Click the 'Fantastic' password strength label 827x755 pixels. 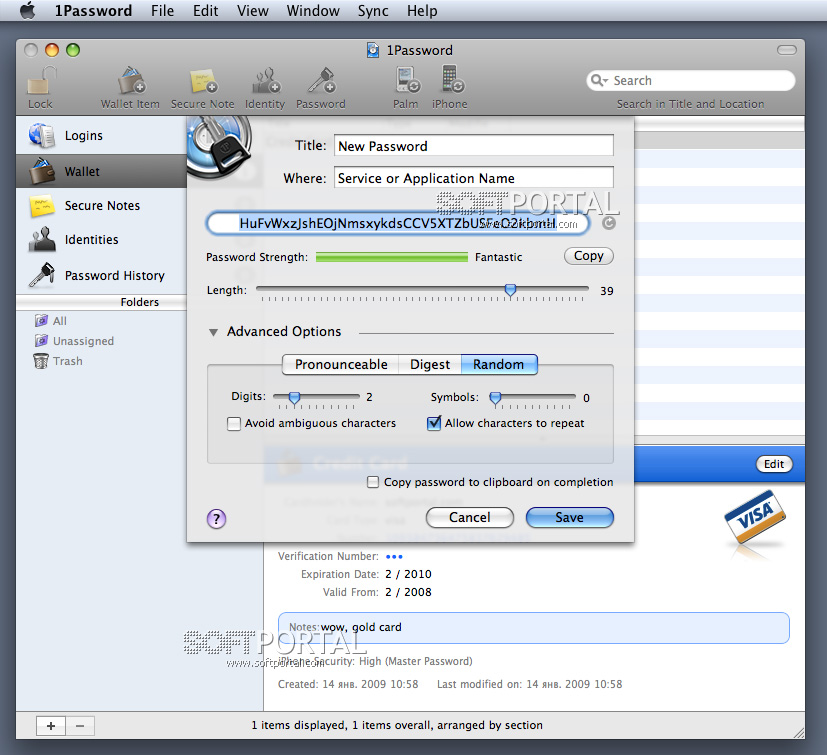(498, 257)
